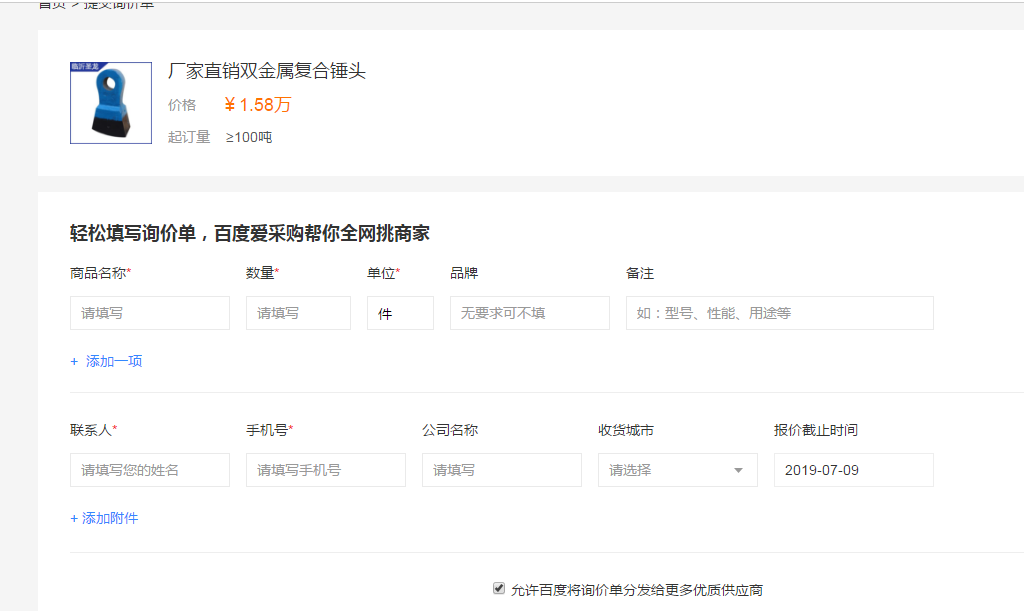Uncheck 允许百度将询价单分发给更多优质供应商 checkbox
This screenshot has width=1024, height=611.
point(499,588)
